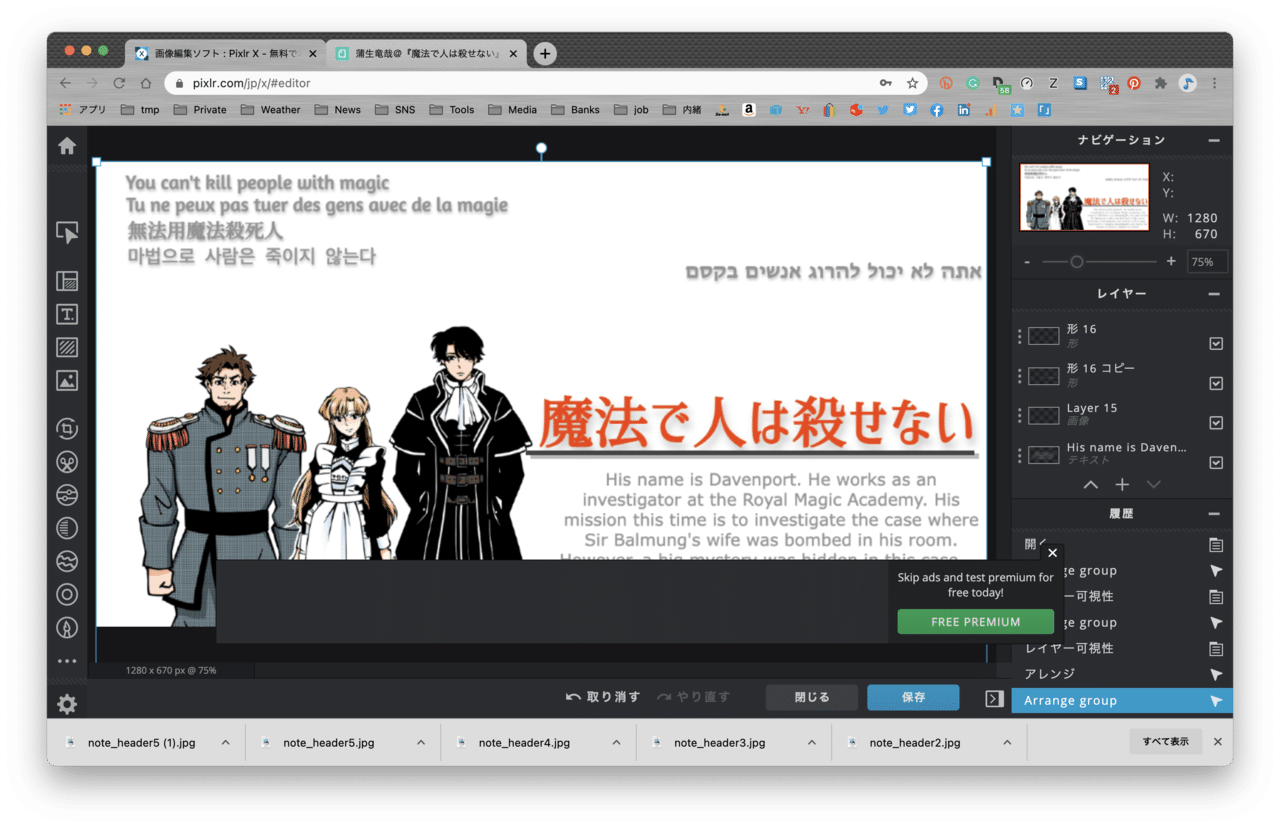Open the Effect filter tool

[67, 528]
